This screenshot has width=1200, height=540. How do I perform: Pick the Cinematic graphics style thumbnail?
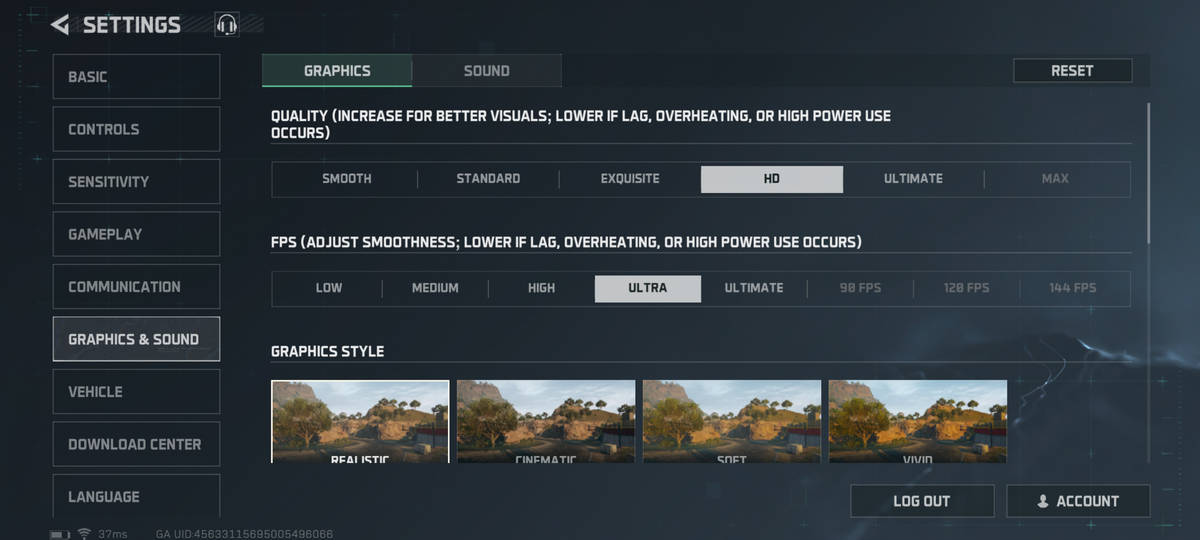pos(546,421)
